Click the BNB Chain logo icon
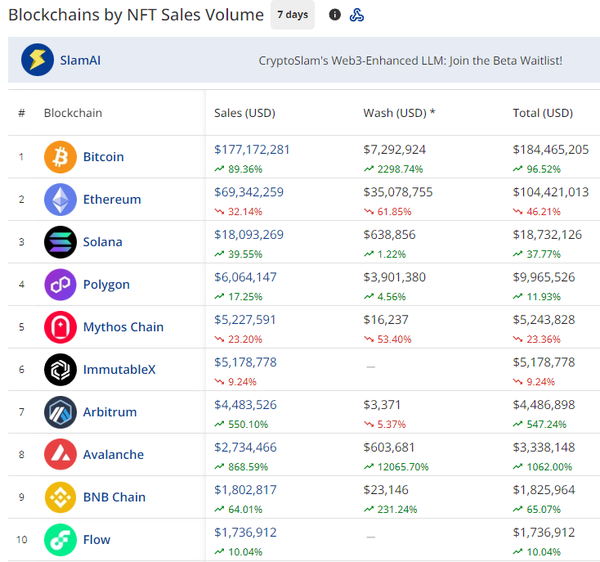 tap(60, 497)
